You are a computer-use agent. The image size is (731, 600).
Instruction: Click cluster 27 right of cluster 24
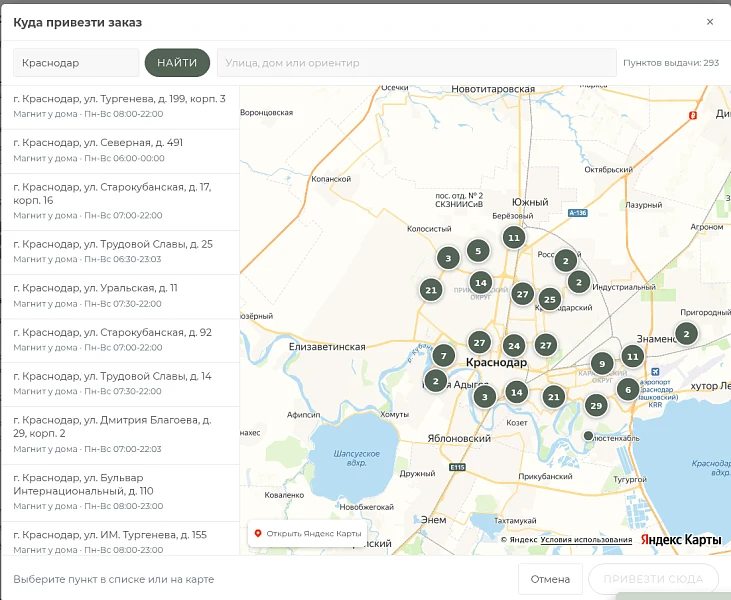545,345
